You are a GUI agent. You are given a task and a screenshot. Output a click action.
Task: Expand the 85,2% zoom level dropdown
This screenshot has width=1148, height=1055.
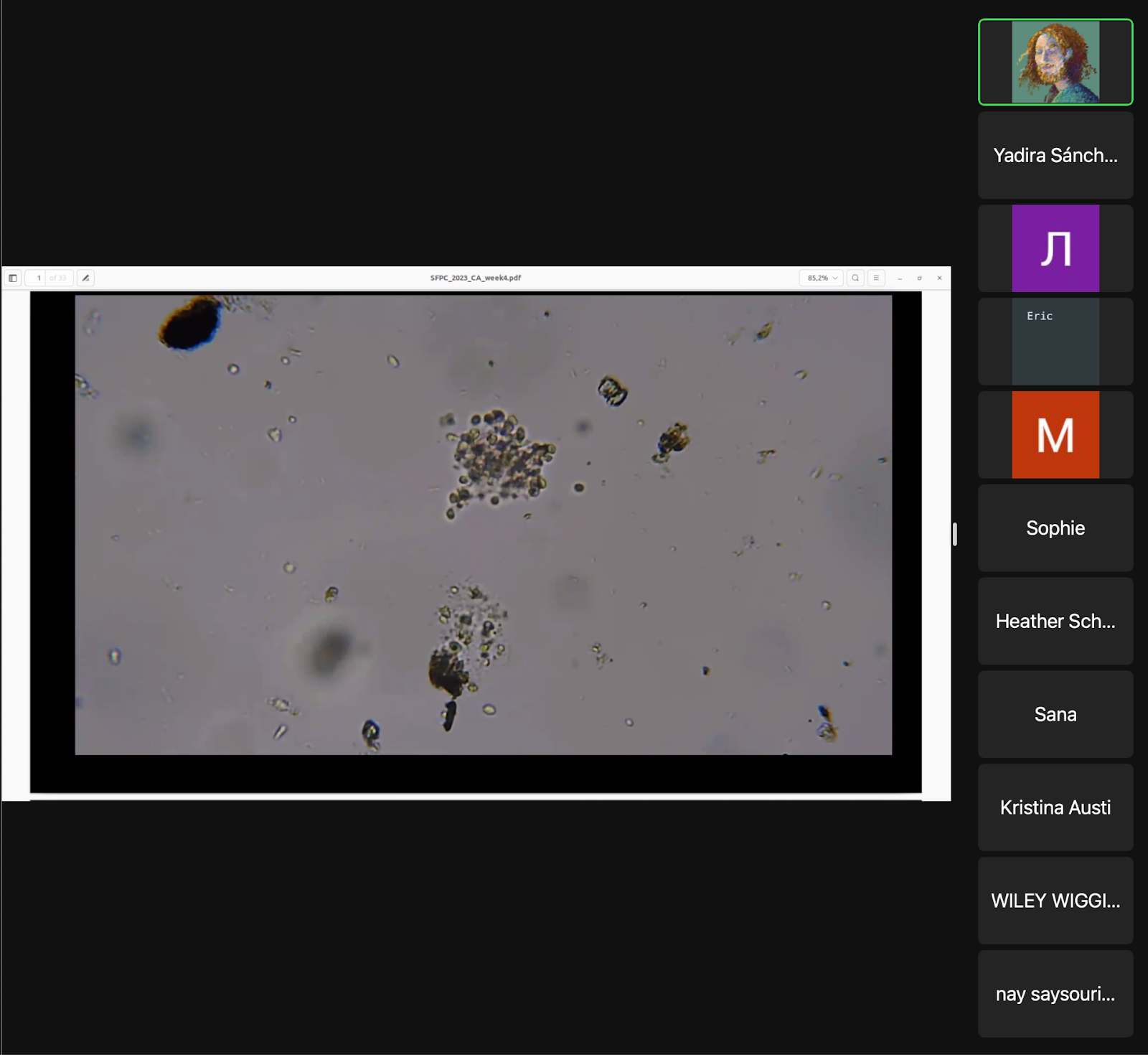(822, 278)
